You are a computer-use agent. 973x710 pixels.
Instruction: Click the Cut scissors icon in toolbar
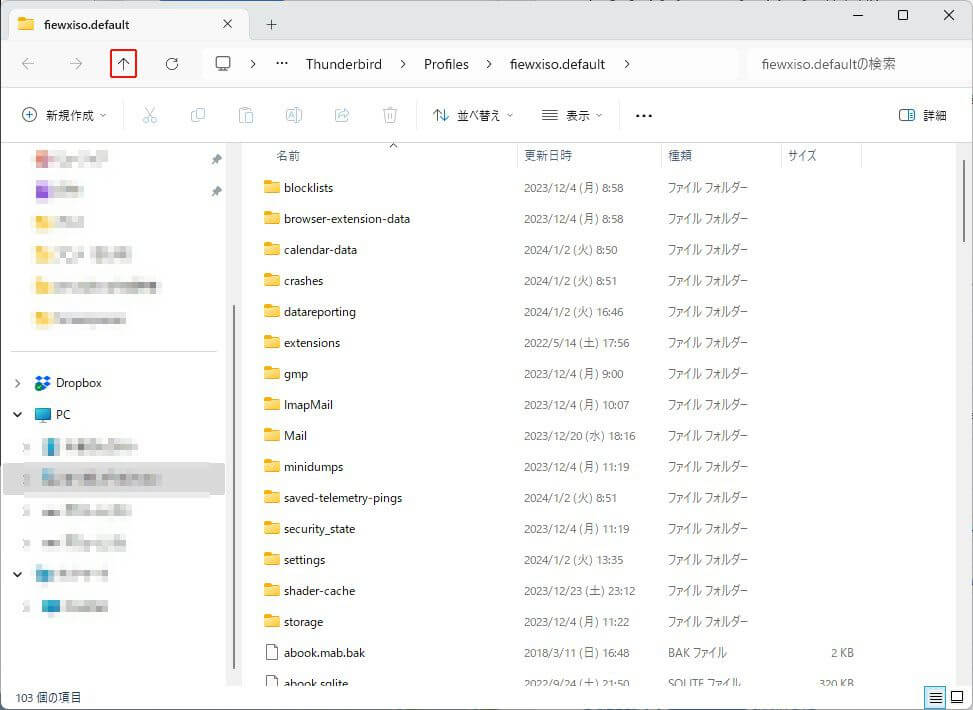pyautogui.click(x=150, y=116)
